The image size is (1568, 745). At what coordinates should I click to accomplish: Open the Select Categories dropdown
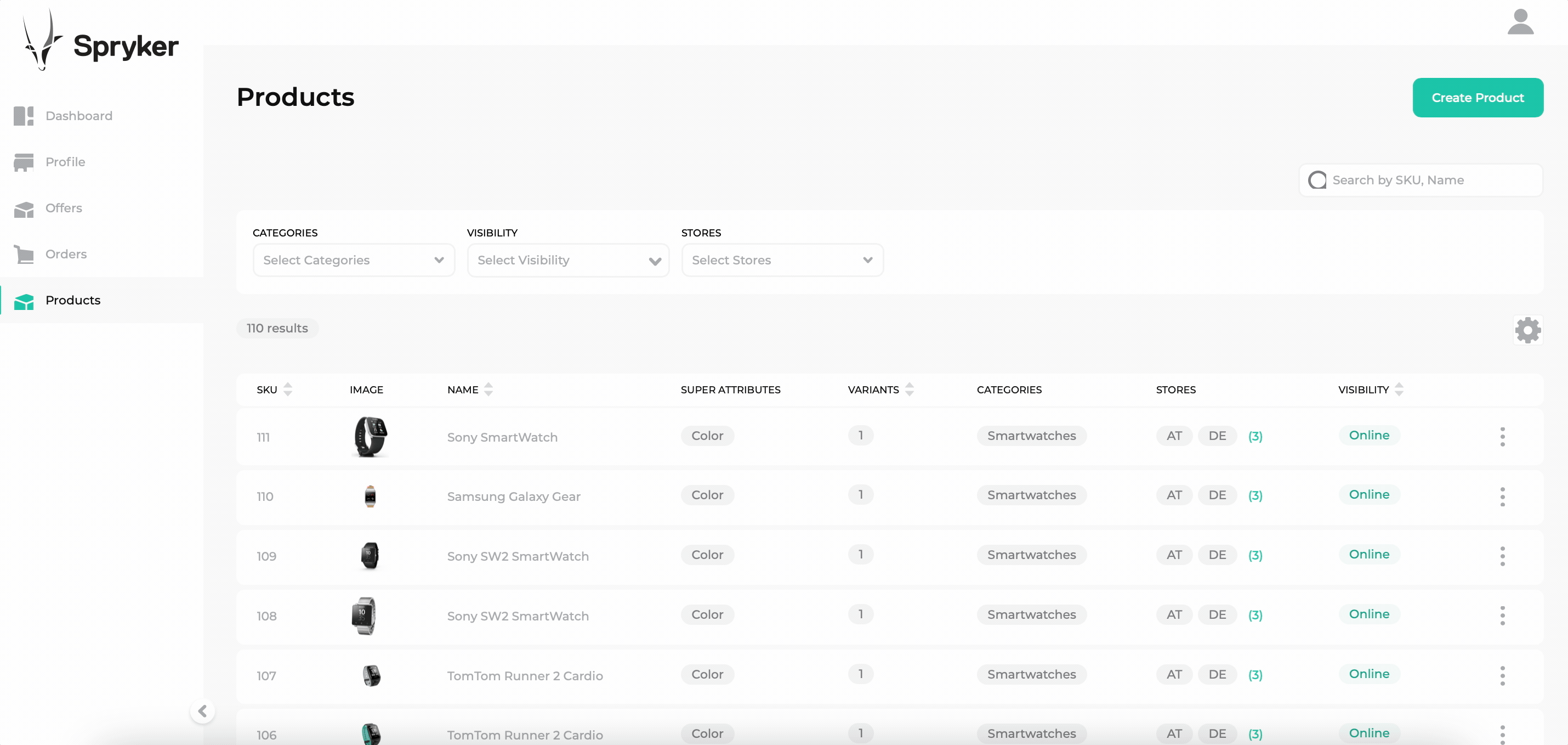354,260
